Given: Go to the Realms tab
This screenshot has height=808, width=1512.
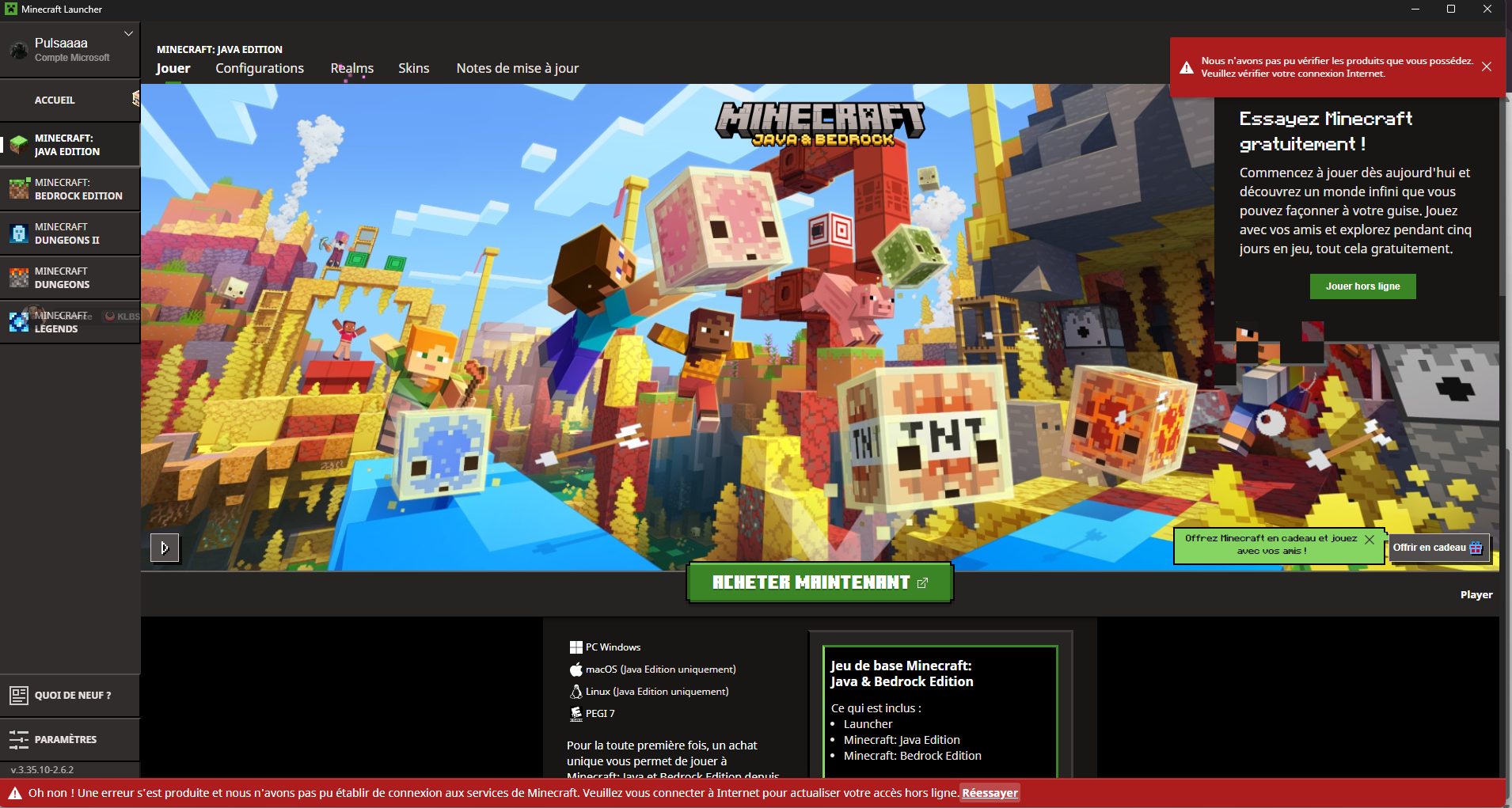Looking at the screenshot, I should pyautogui.click(x=352, y=68).
